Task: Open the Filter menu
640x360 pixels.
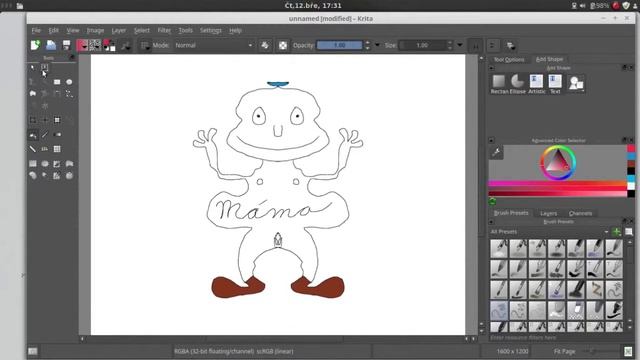Action: pos(164,30)
